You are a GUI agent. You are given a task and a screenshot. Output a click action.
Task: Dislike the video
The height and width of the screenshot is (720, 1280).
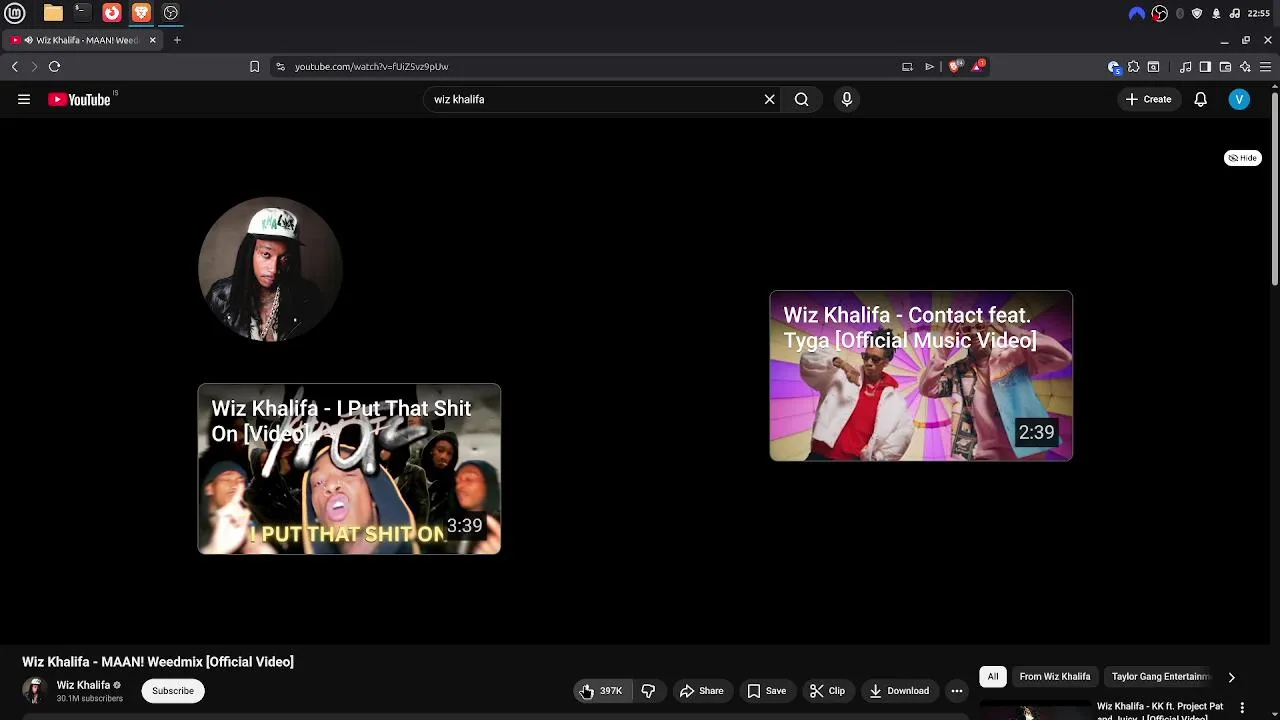648,691
